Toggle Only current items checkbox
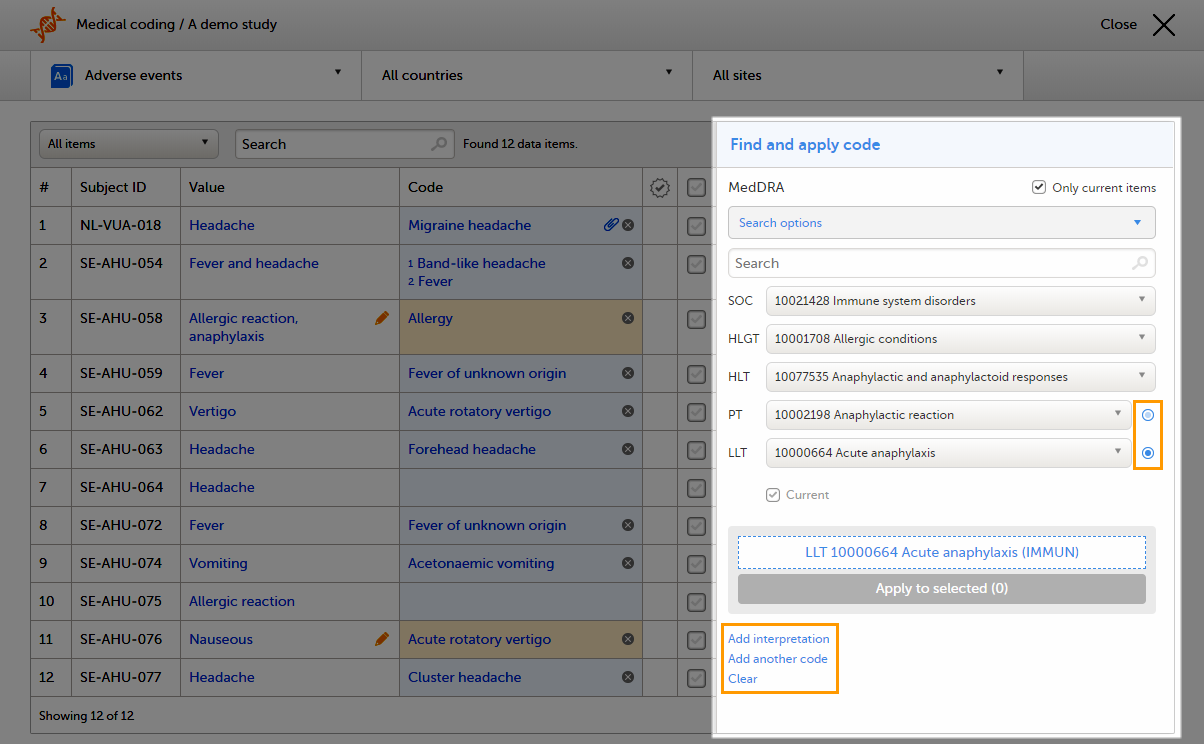 [x=1039, y=187]
